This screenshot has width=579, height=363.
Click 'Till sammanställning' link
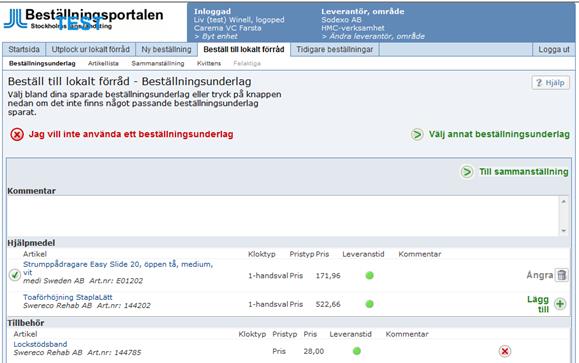524,172
